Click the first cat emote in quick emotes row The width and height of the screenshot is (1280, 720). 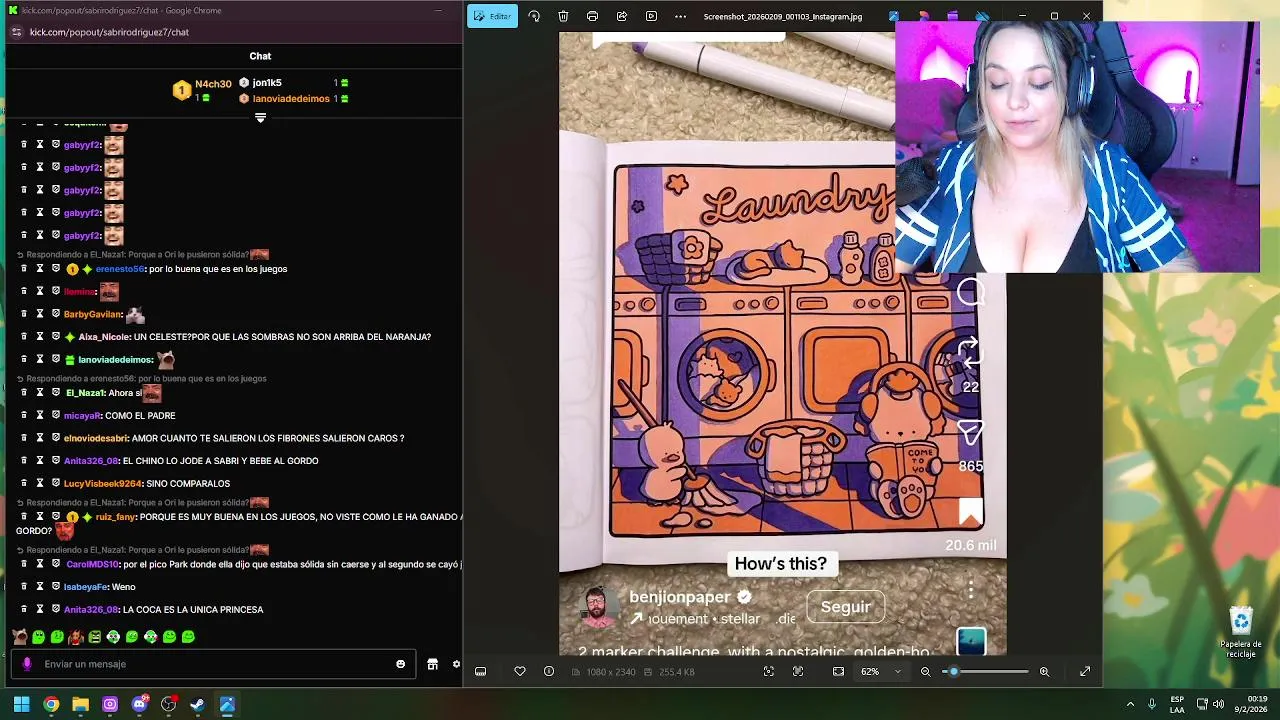click(19, 637)
